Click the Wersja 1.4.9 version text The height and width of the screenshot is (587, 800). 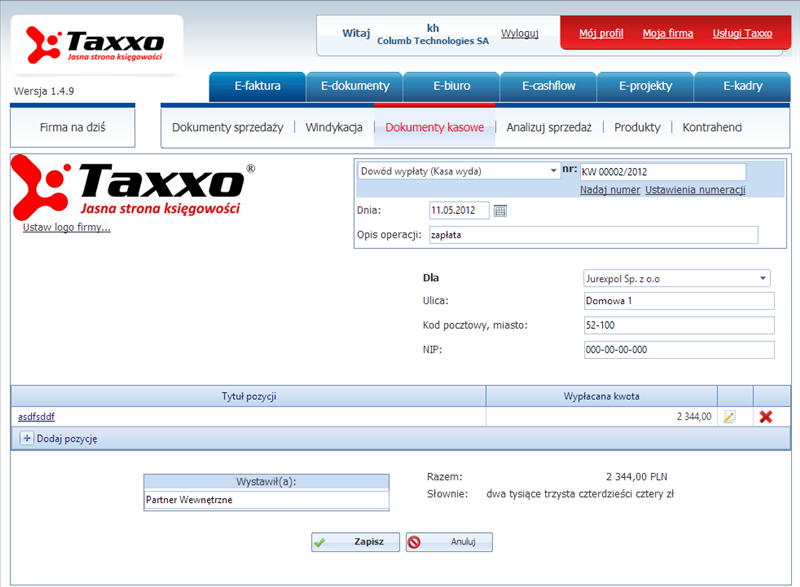(x=44, y=91)
